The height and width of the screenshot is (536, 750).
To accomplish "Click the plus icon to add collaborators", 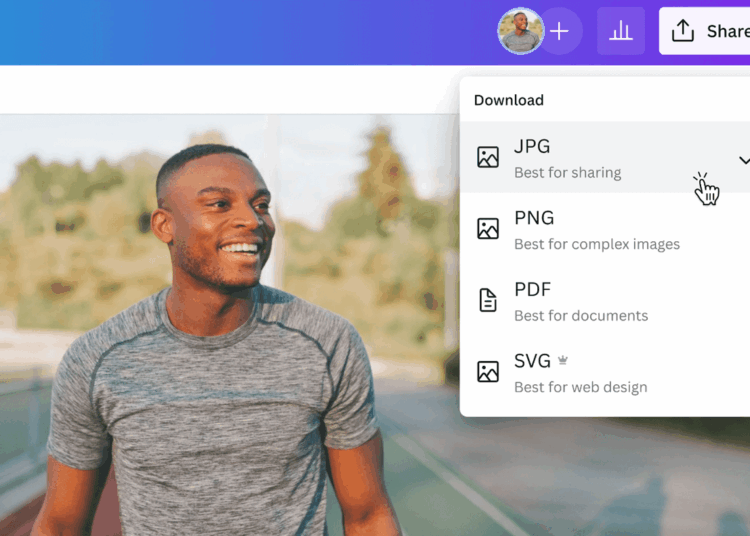I will coord(560,31).
